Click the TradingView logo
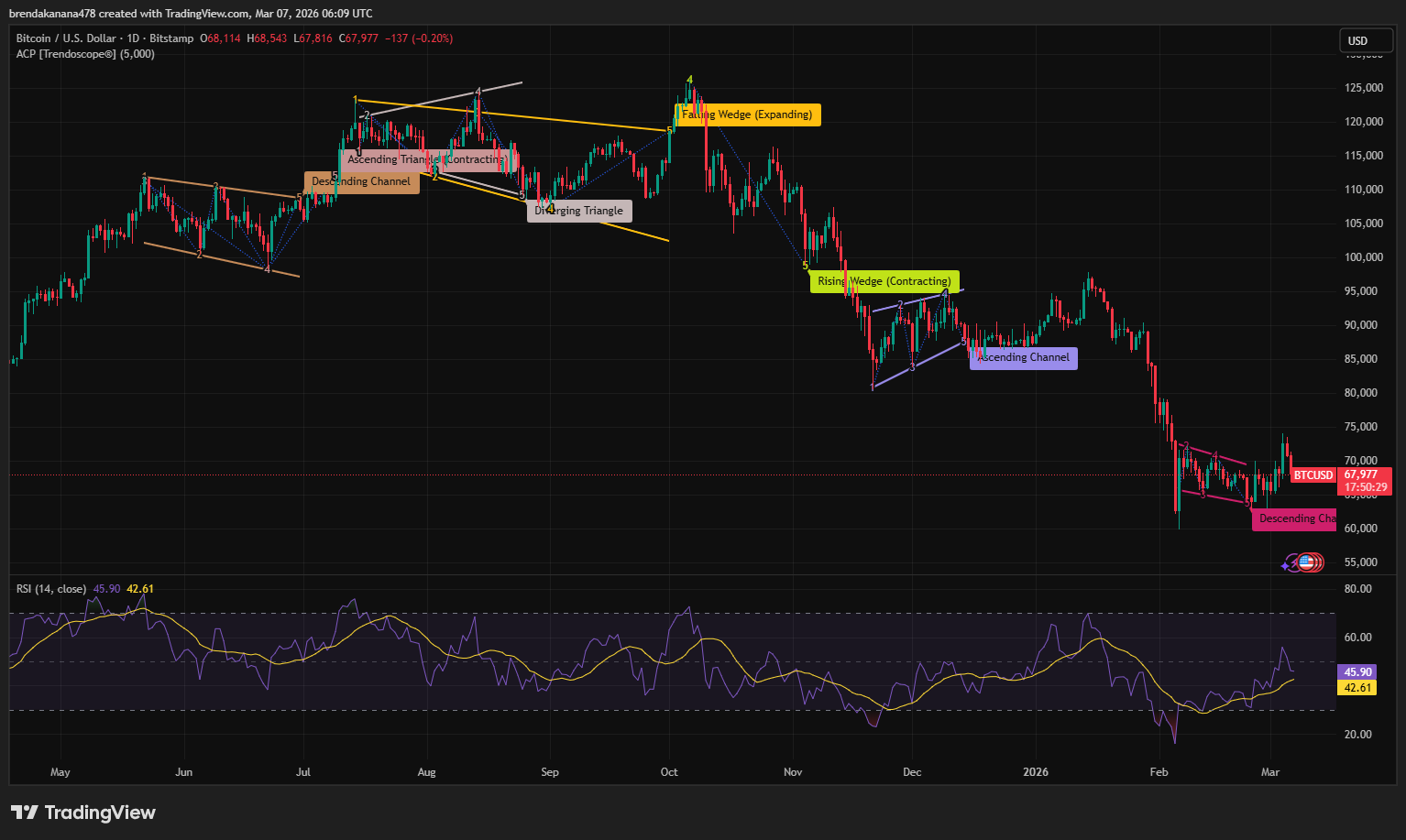This screenshot has width=1406, height=840. coord(82,813)
